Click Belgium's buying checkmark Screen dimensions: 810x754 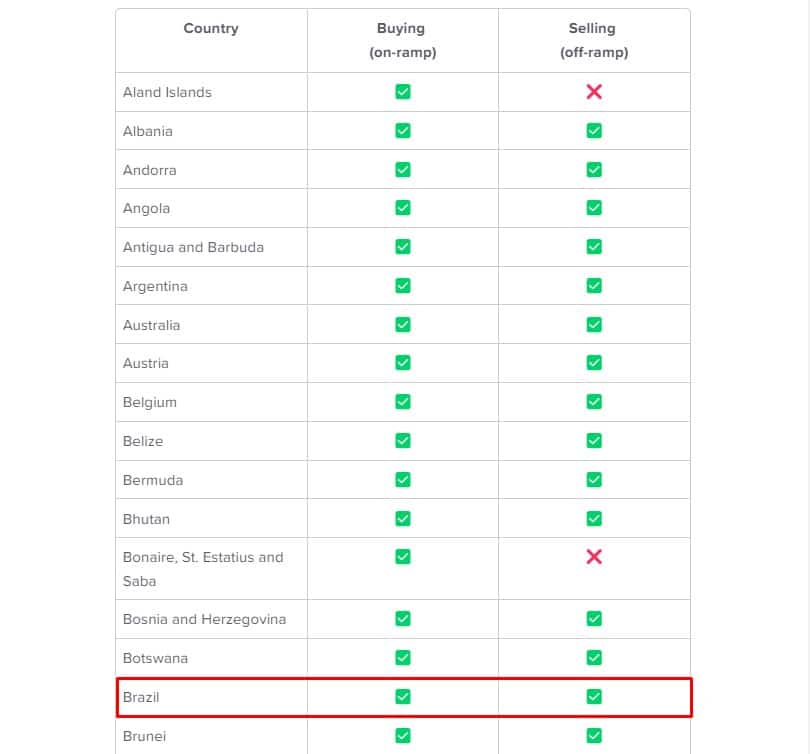point(403,402)
